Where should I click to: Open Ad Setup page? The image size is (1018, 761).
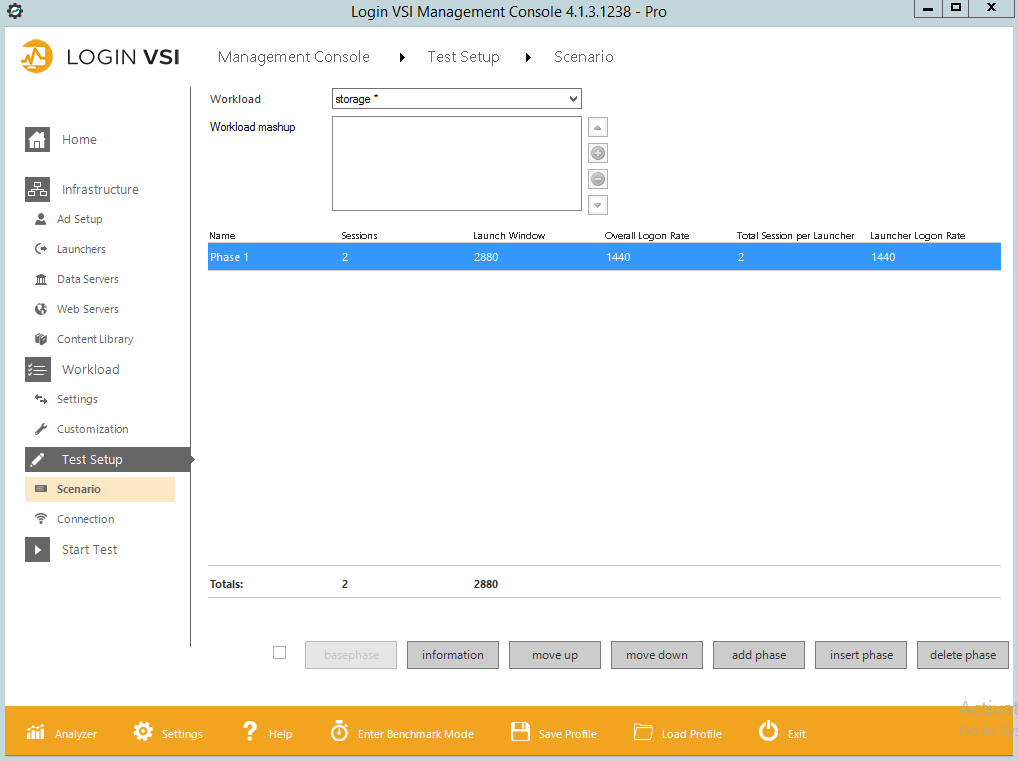79,219
